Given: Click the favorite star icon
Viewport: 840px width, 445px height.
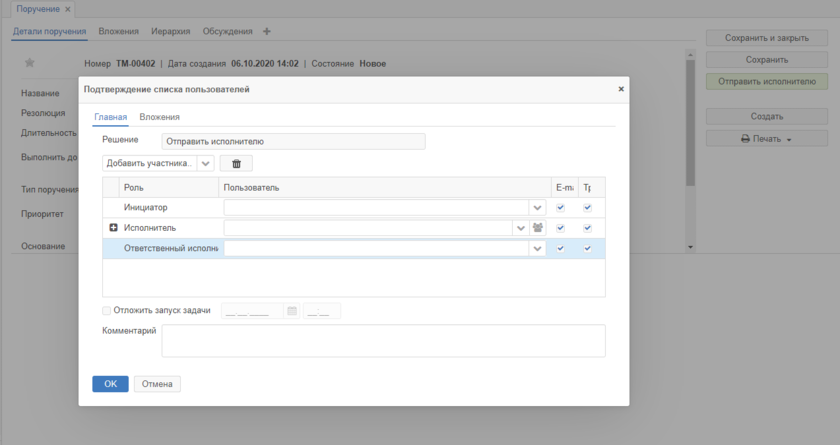Looking at the screenshot, I should (x=30, y=63).
